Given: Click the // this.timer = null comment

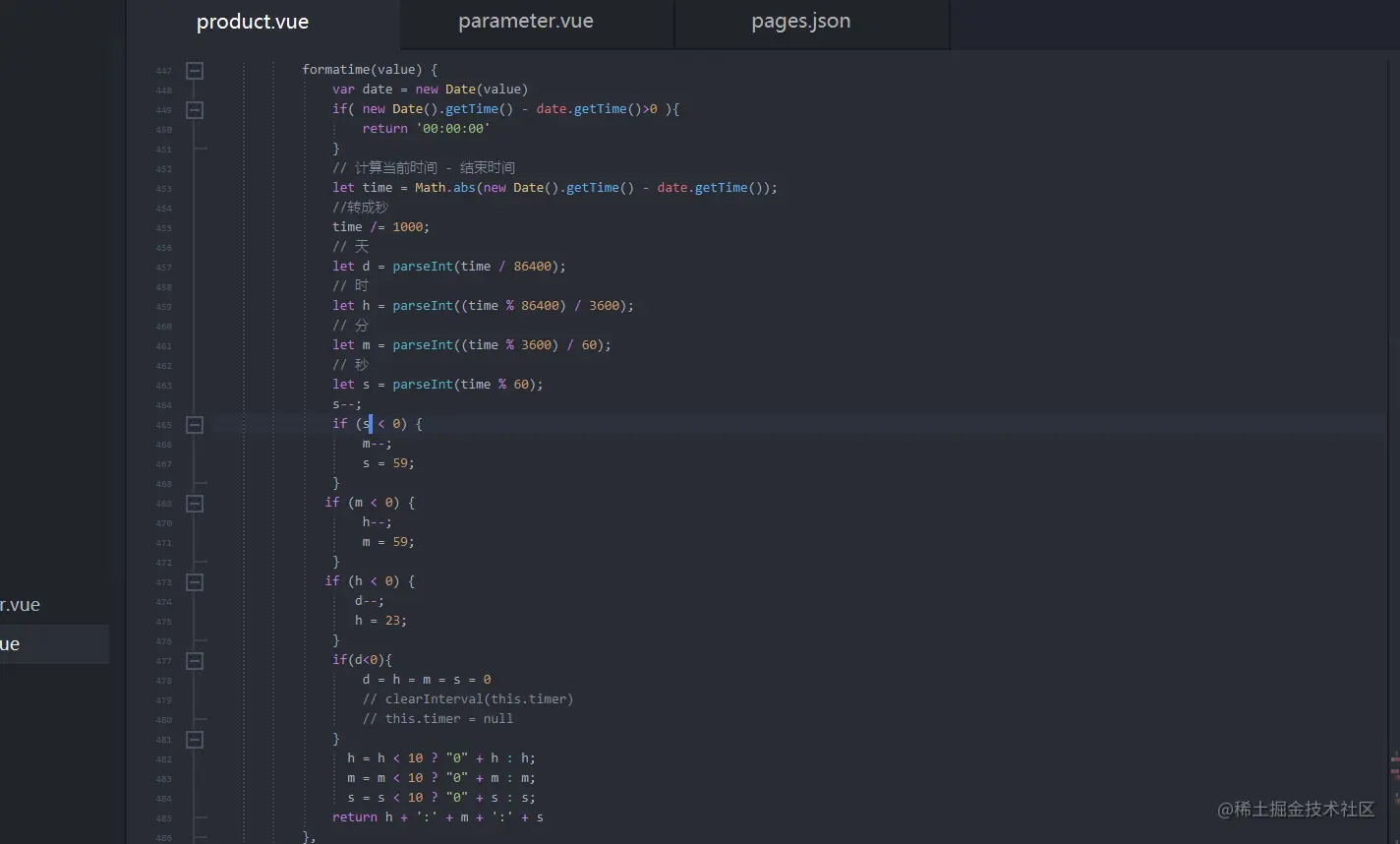Looking at the screenshot, I should 437,719.
